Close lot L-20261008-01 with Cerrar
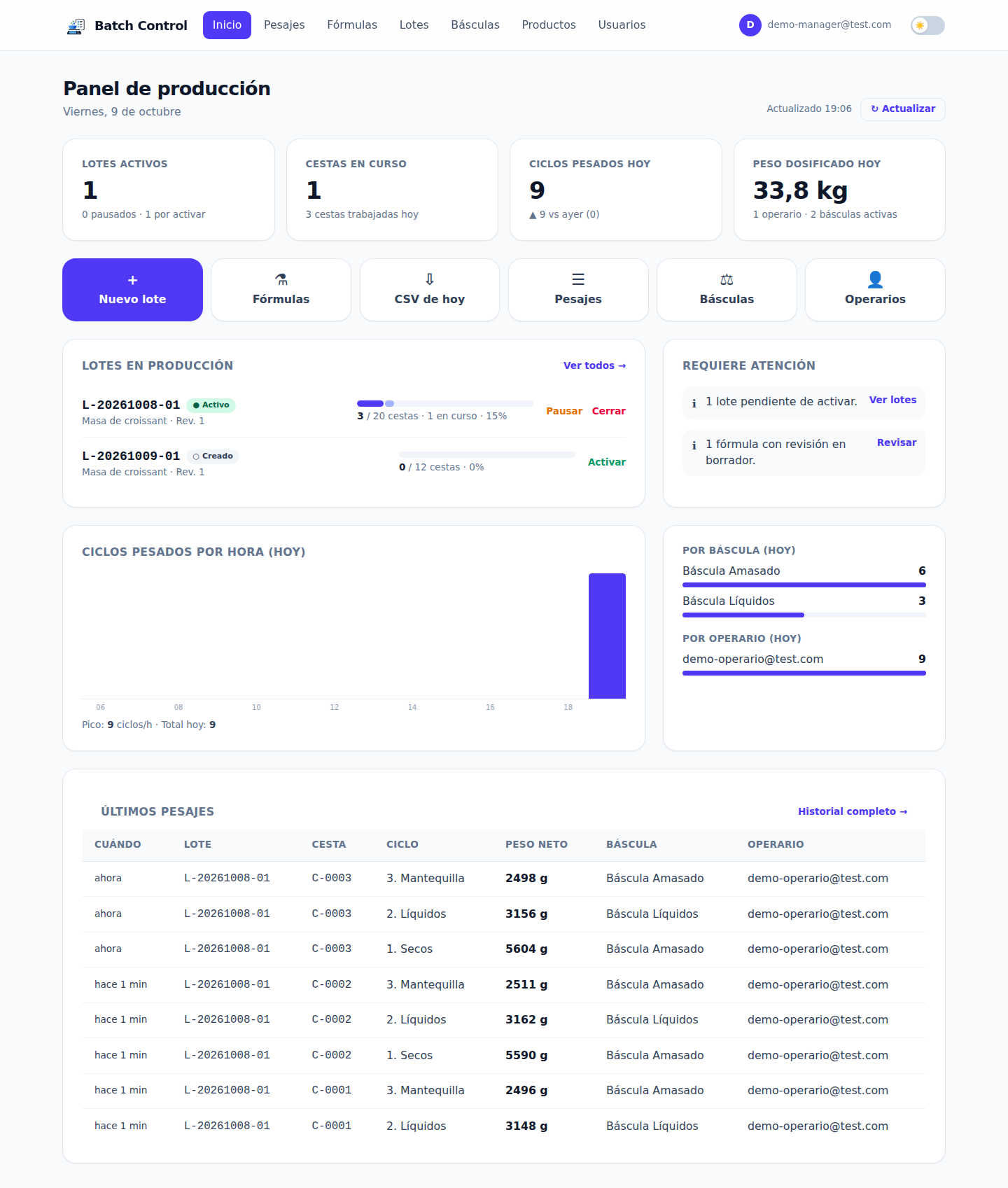The height and width of the screenshot is (1188, 1008). click(609, 411)
